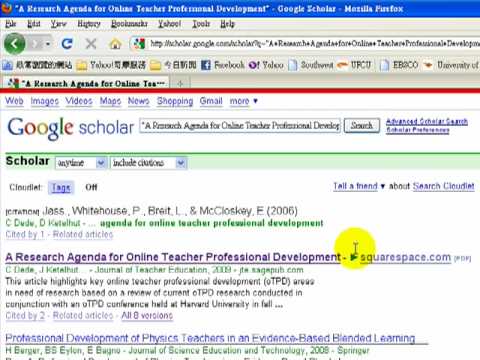Open Advanced Scholar Search link
This screenshot has width=480, height=360.
click(427, 122)
